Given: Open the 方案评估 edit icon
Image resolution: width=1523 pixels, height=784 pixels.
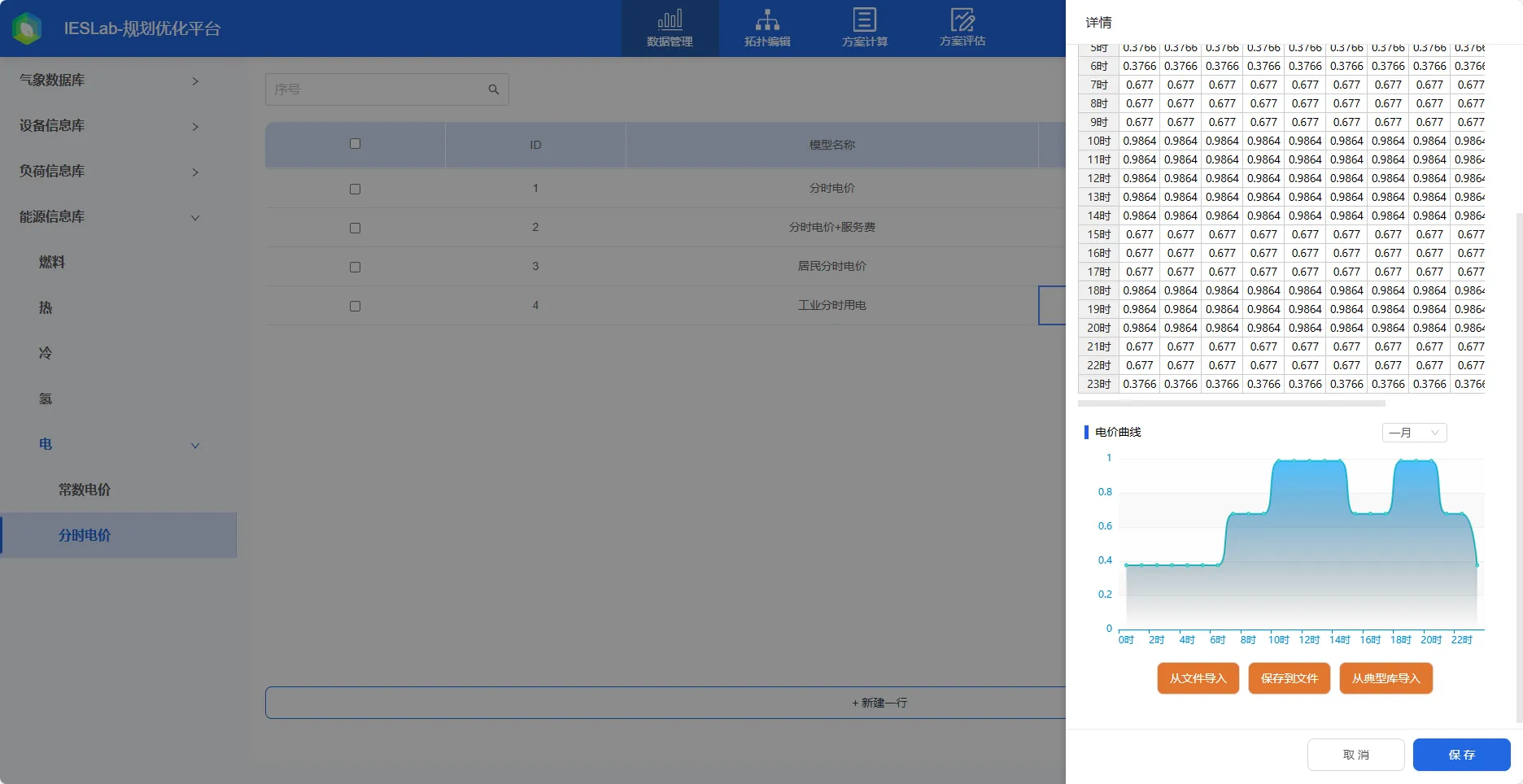Looking at the screenshot, I should (x=962, y=20).
